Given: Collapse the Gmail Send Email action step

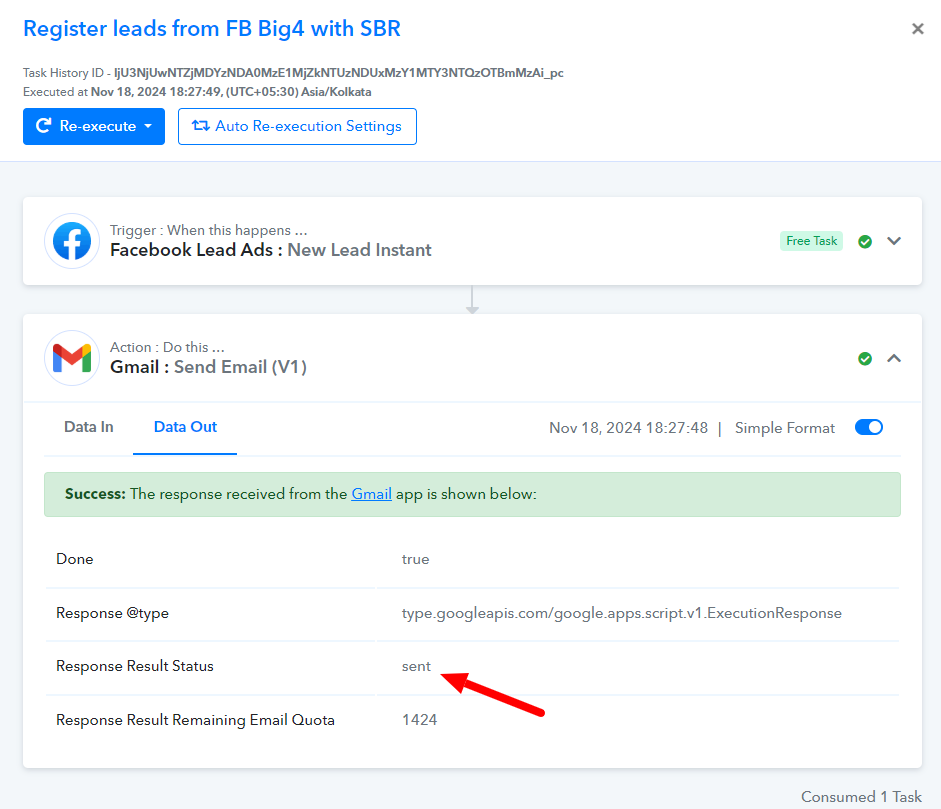Looking at the screenshot, I should [894, 358].
